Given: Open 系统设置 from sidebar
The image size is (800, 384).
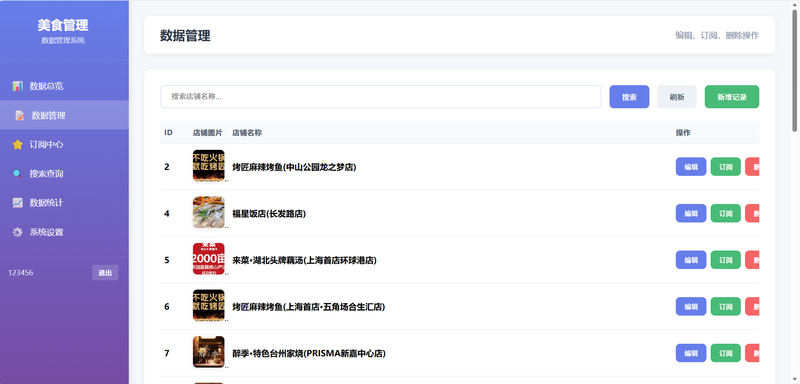Looking at the screenshot, I should [64, 232].
